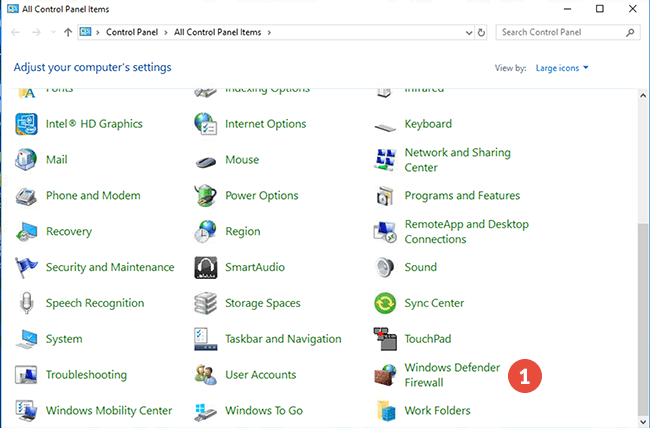Open the User Accounts link
This screenshot has height=428, width=650.
[261, 375]
